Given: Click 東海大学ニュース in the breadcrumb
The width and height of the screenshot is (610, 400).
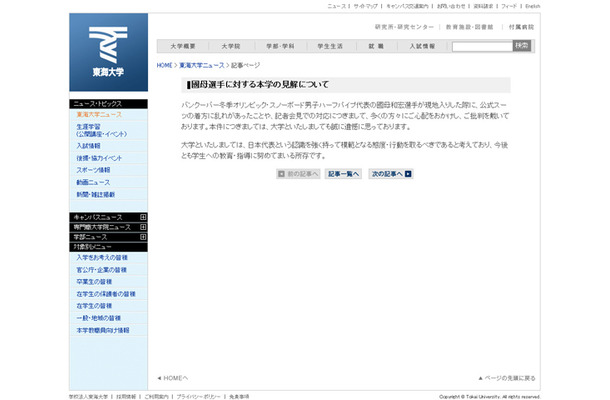Looking at the screenshot, I should (x=202, y=65).
